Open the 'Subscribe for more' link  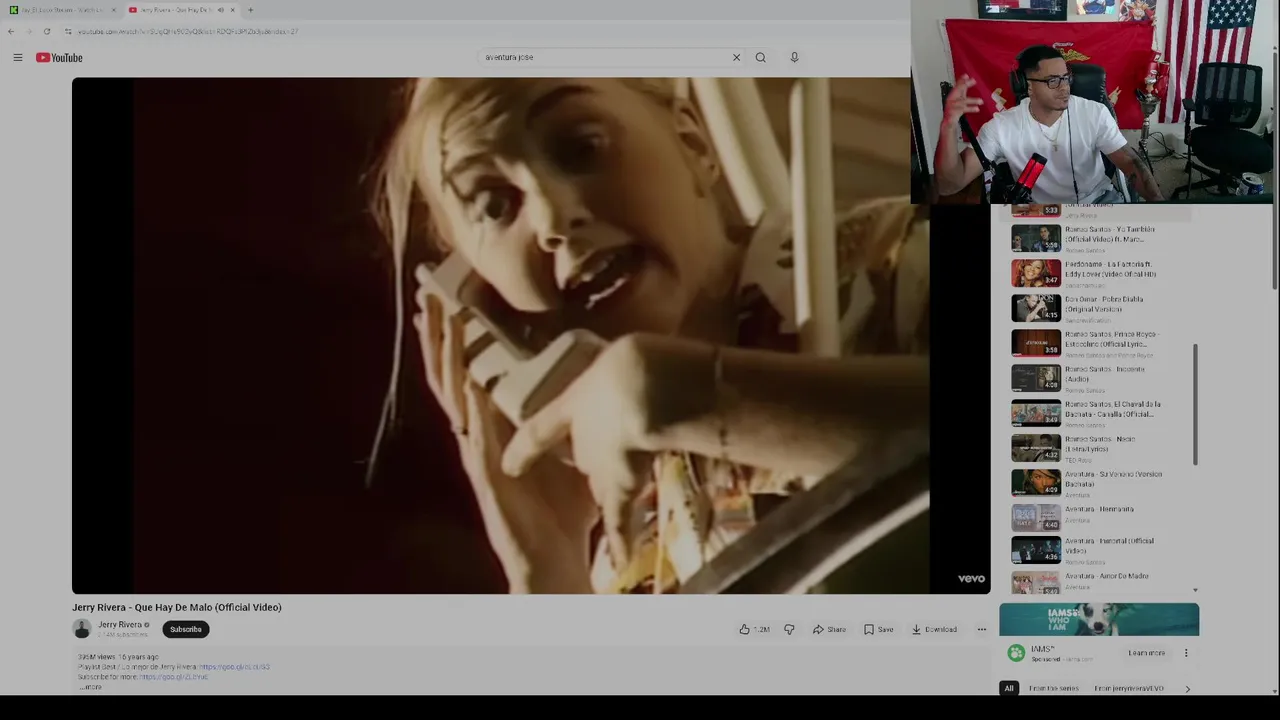(173, 677)
